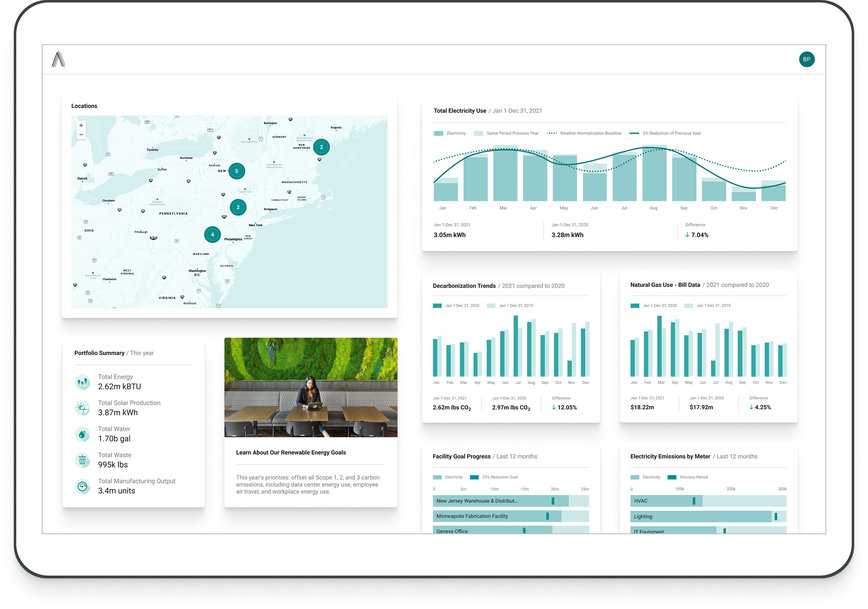
Task: Click the renewable energy goals photo
Action: pyautogui.click(x=310, y=387)
